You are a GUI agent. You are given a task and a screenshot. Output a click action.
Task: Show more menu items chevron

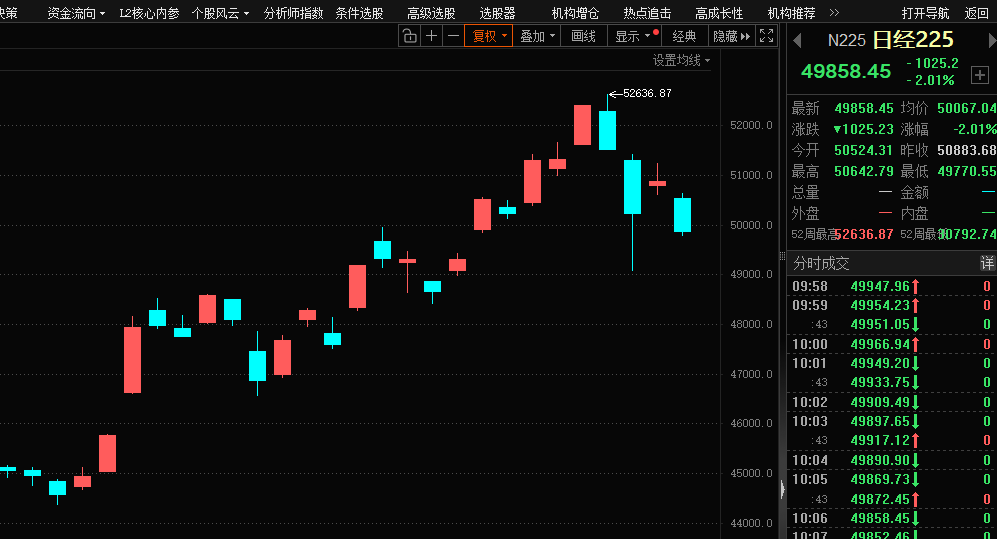click(x=834, y=13)
